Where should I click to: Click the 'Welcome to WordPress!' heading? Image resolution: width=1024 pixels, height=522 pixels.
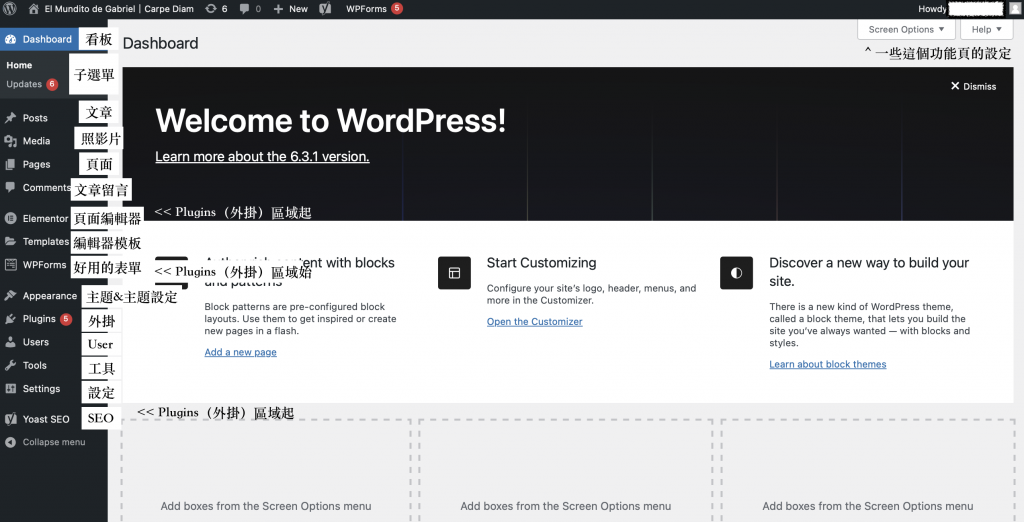coord(330,121)
